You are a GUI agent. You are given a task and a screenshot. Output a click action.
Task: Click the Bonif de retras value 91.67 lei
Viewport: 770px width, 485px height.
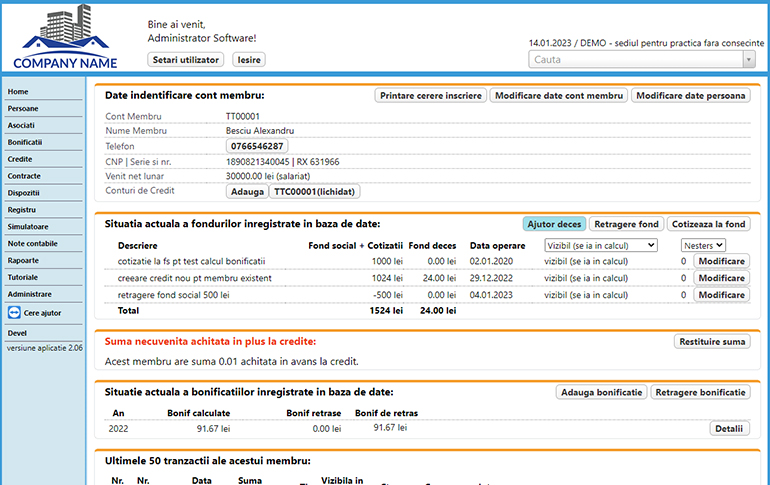390,428
